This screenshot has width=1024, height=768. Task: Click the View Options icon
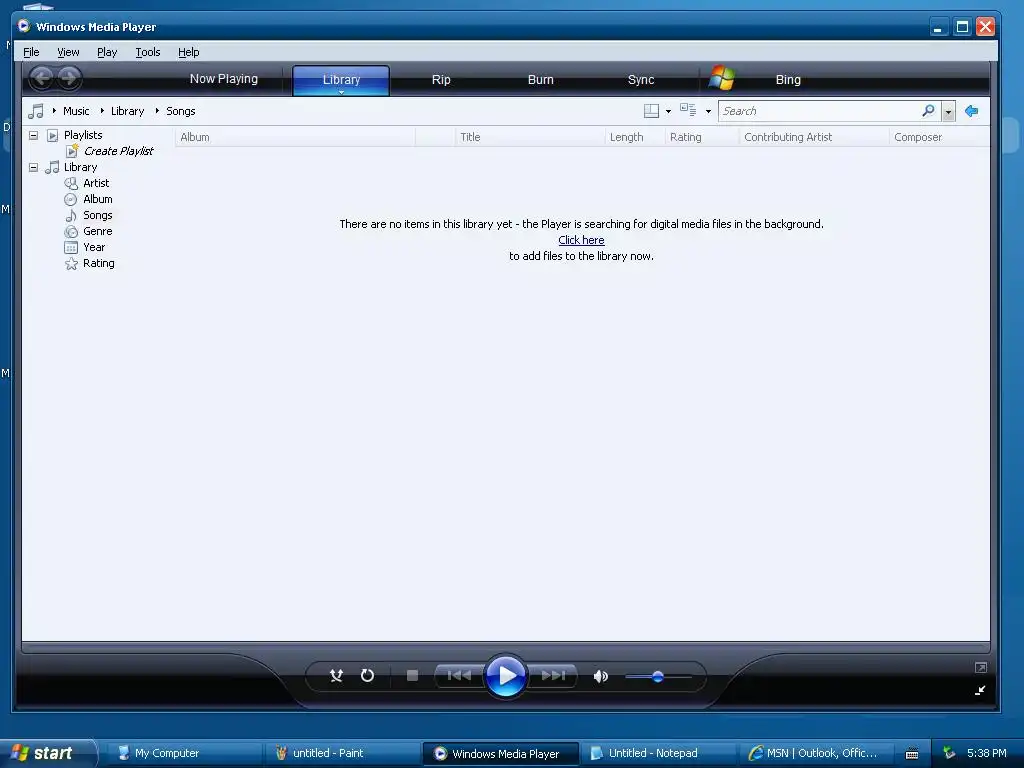[x=688, y=110]
